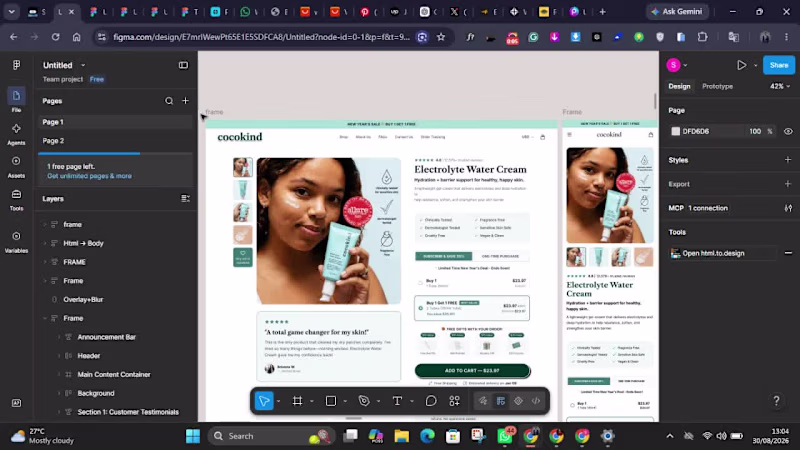This screenshot has height=450, width=800.
Task: Open the Figma main menu icon
Action: [16, 65]
